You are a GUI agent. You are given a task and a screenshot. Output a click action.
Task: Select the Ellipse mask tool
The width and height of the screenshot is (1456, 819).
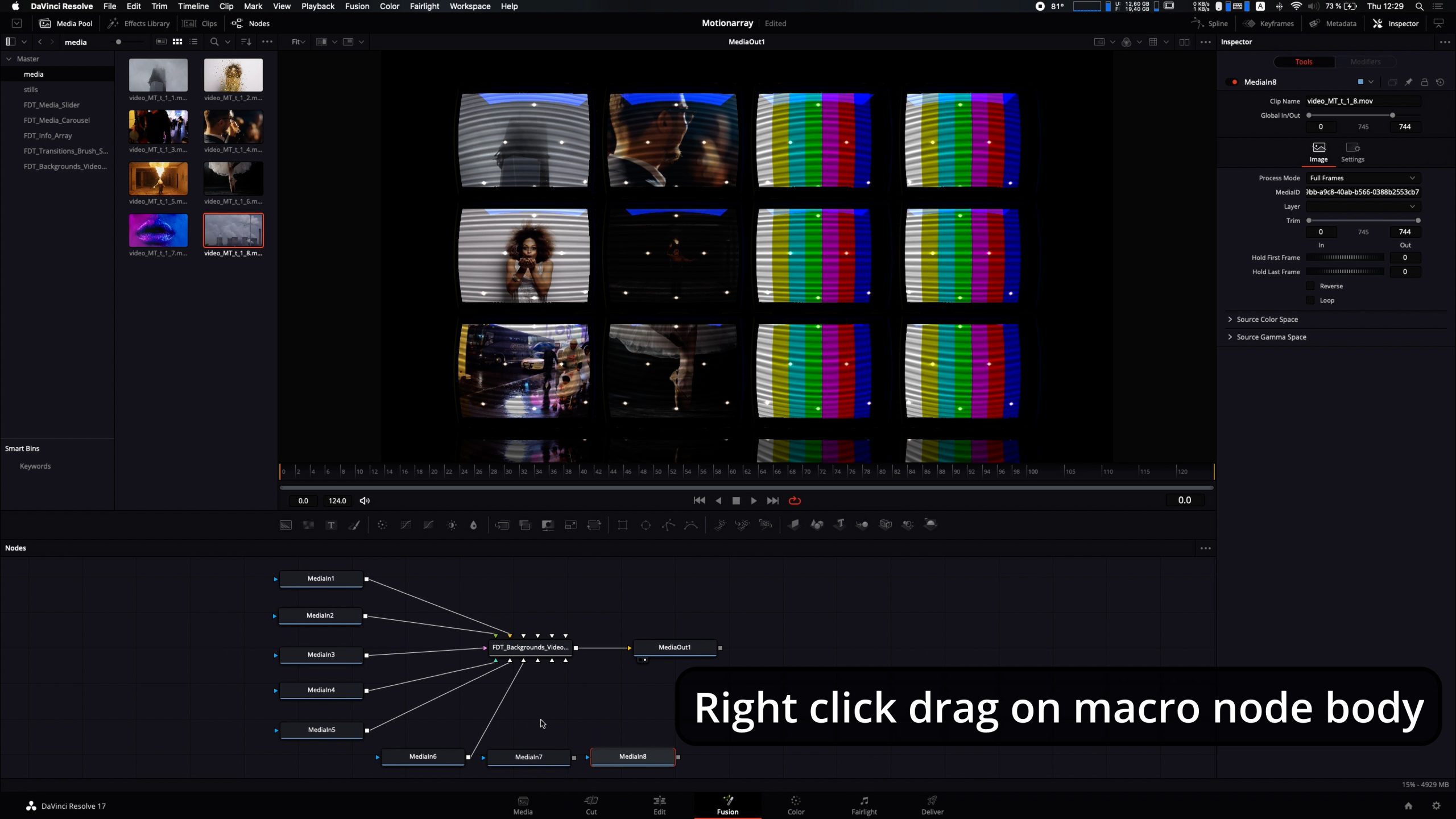[x=646, y=524]
